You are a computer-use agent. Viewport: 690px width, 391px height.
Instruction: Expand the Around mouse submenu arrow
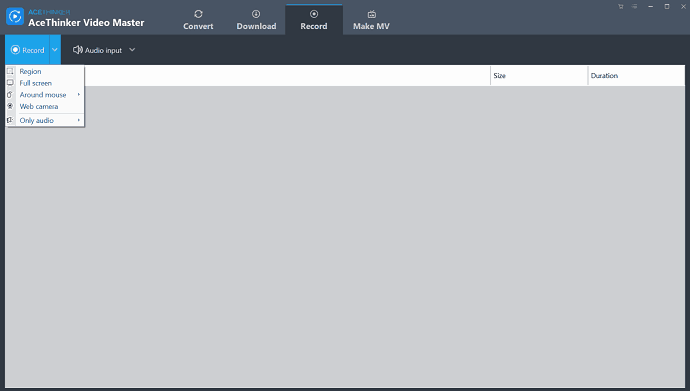tap(79, 95)
